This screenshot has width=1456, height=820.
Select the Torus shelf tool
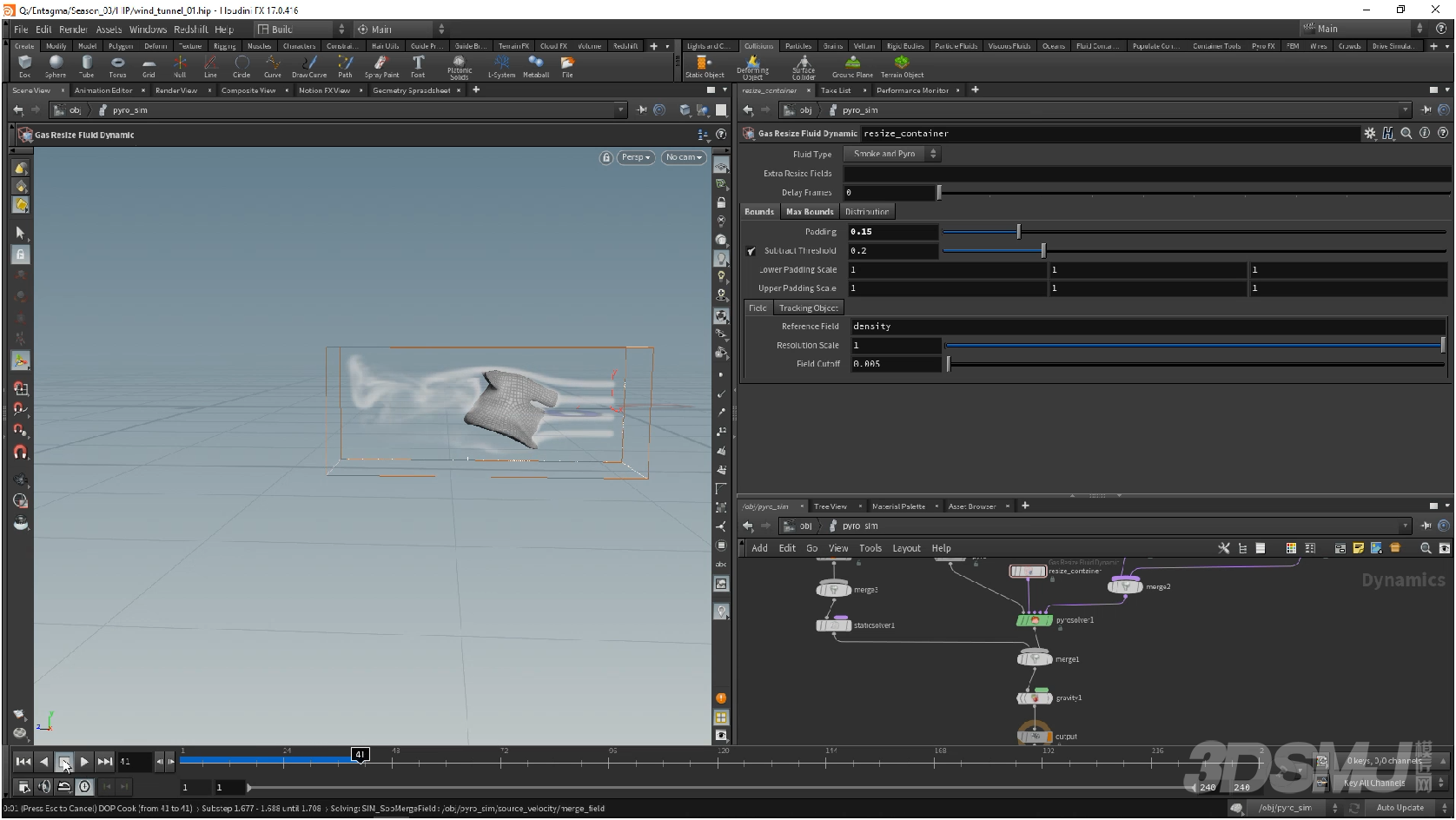(x=117, y=67)
